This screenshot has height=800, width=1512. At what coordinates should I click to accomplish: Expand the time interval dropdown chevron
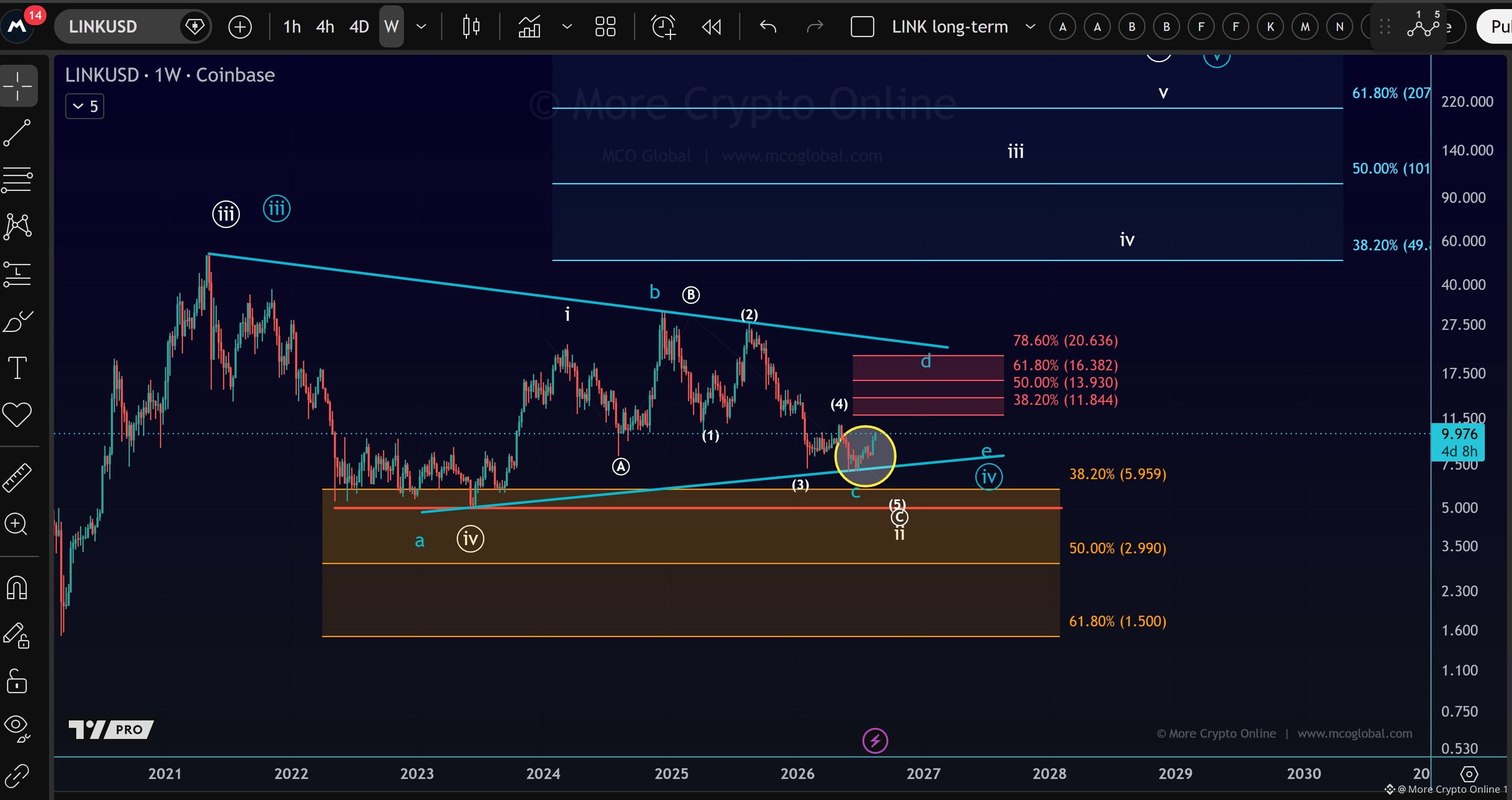[421, 27]
